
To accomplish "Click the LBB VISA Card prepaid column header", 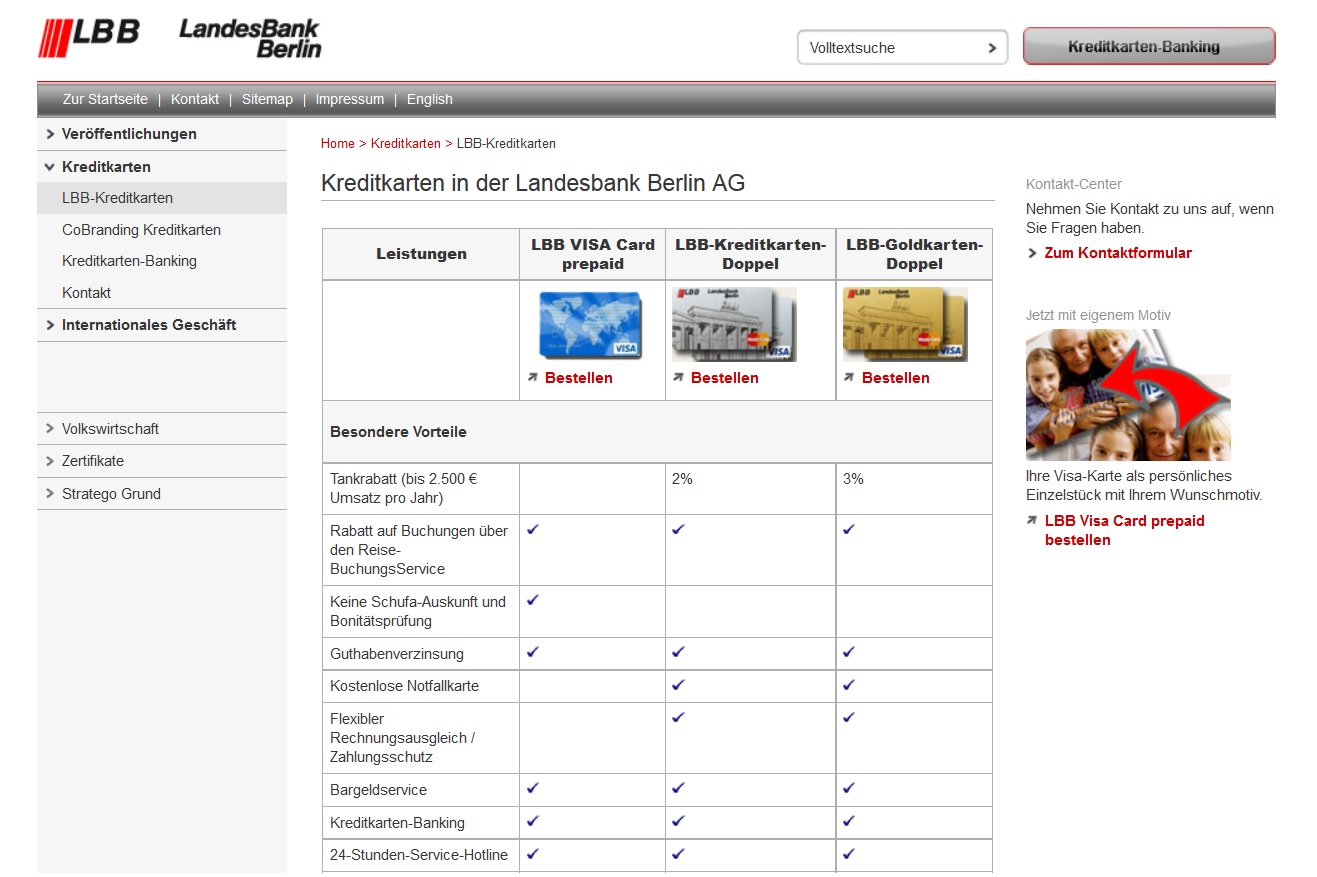I will pyautogui.click(x=593, y=254).
